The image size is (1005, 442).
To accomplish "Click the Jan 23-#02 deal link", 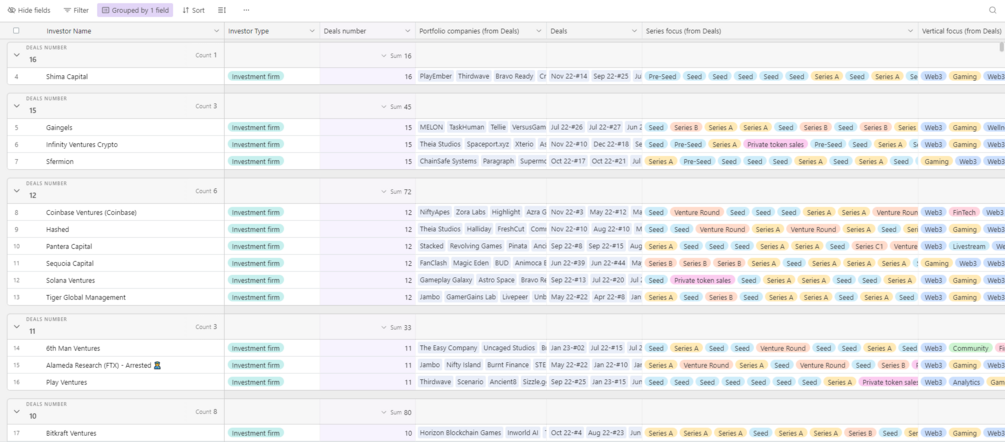I will coord(568,348).
